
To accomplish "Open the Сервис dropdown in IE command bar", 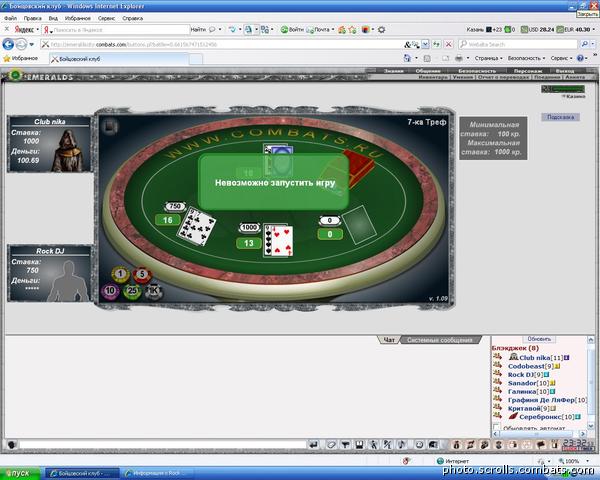I will [561, 58].
